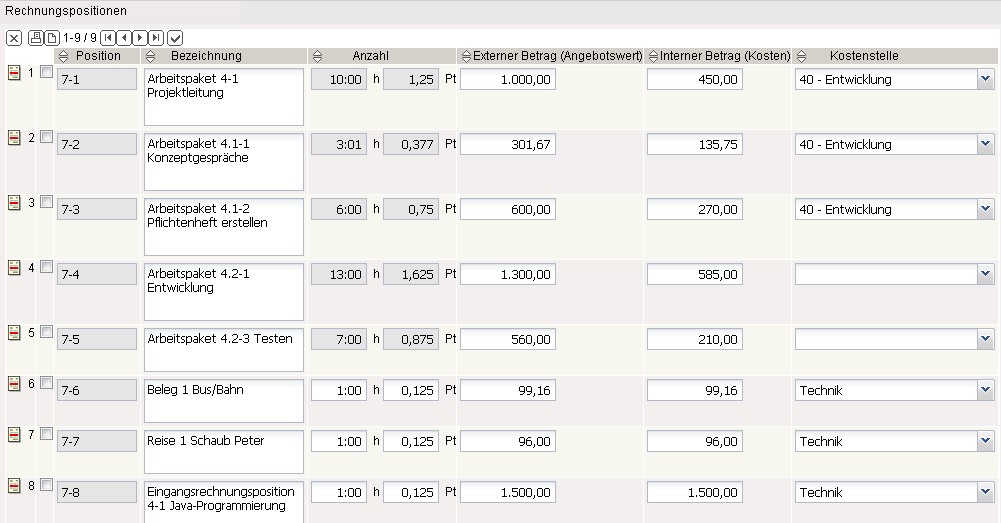Sort by Anzahl column arrows
1001x523 pixels.
tap(317, 56)
